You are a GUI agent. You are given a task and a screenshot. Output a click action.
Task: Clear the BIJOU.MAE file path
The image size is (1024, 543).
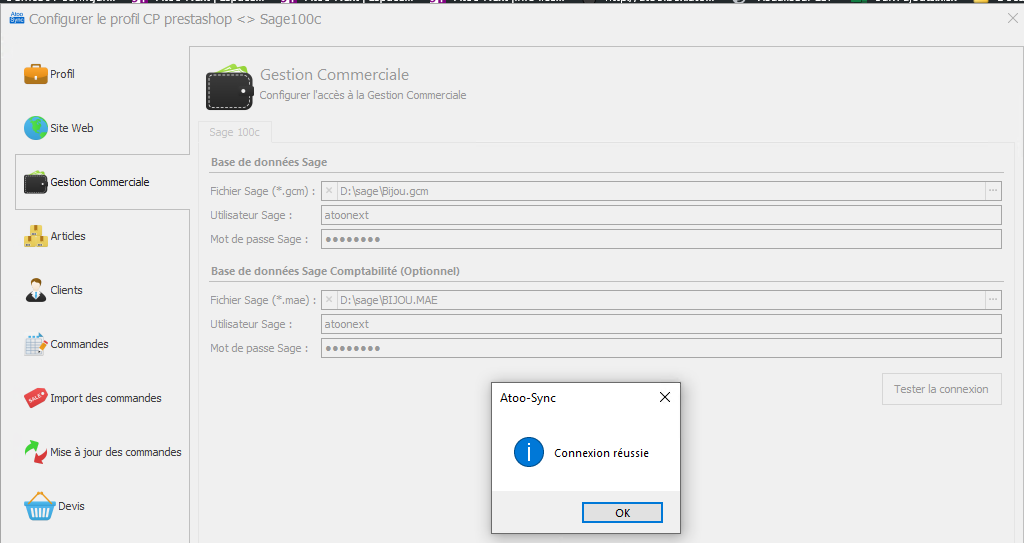329,300
